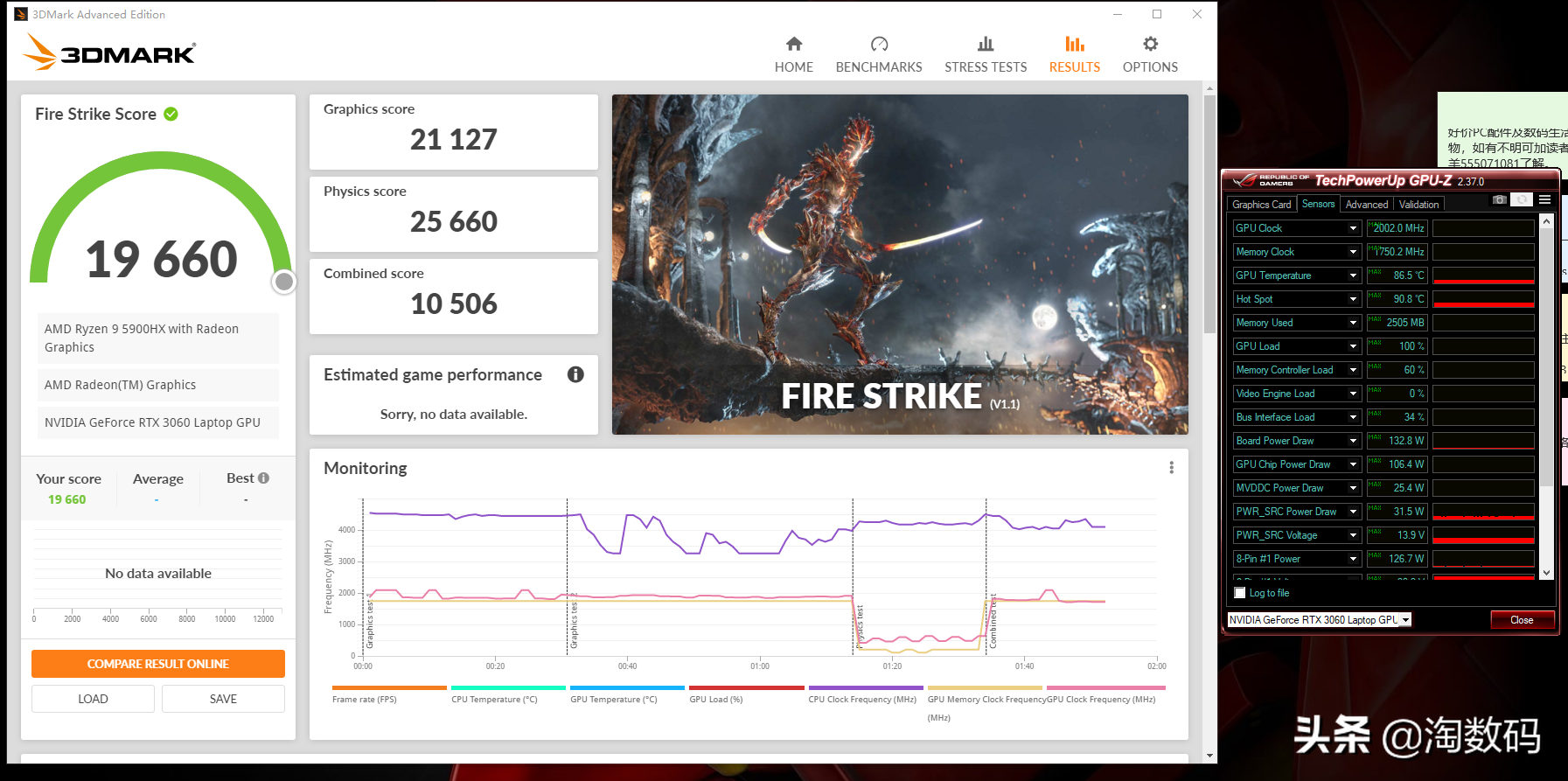
Task: Toggle the CPU Temperature legend color
Action: (x=508, y=688)
